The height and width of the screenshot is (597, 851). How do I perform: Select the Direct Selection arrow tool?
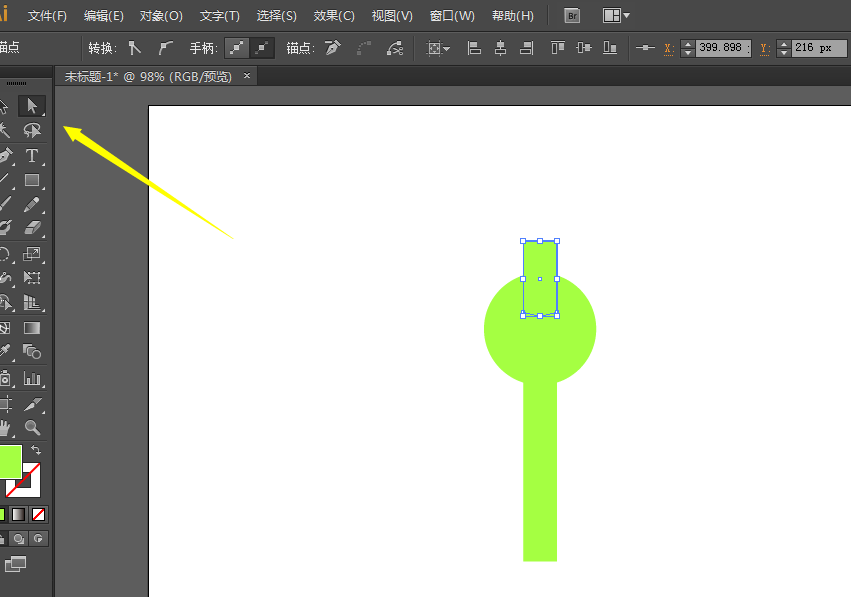[32, 105]
